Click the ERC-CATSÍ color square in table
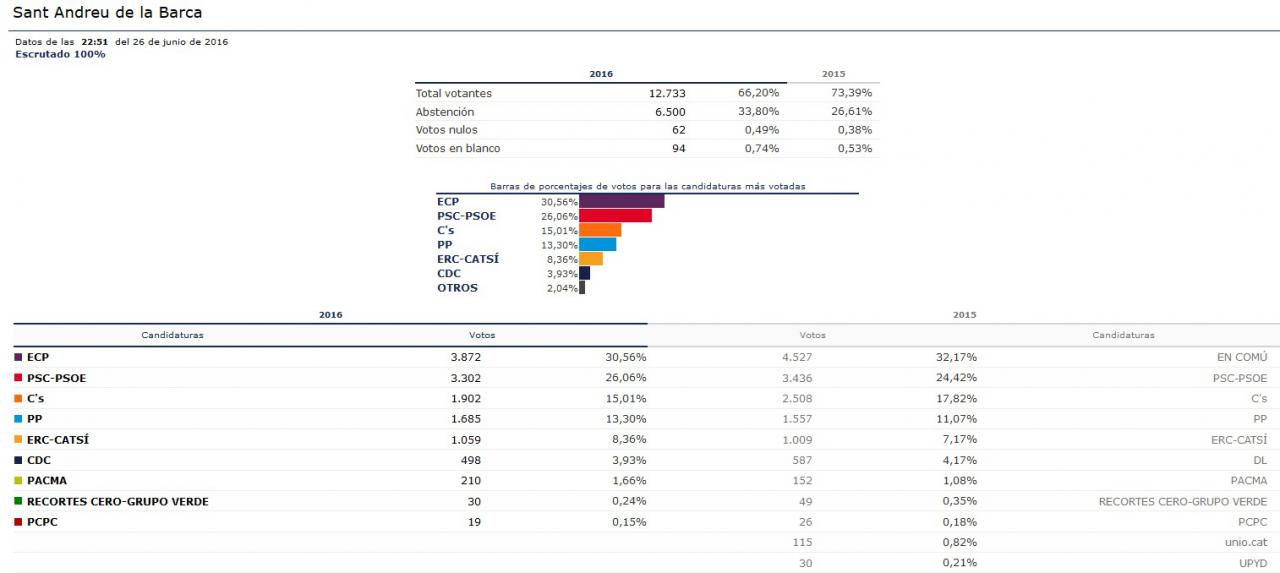The image size is (1280, 573). click(x=18, y=439)
